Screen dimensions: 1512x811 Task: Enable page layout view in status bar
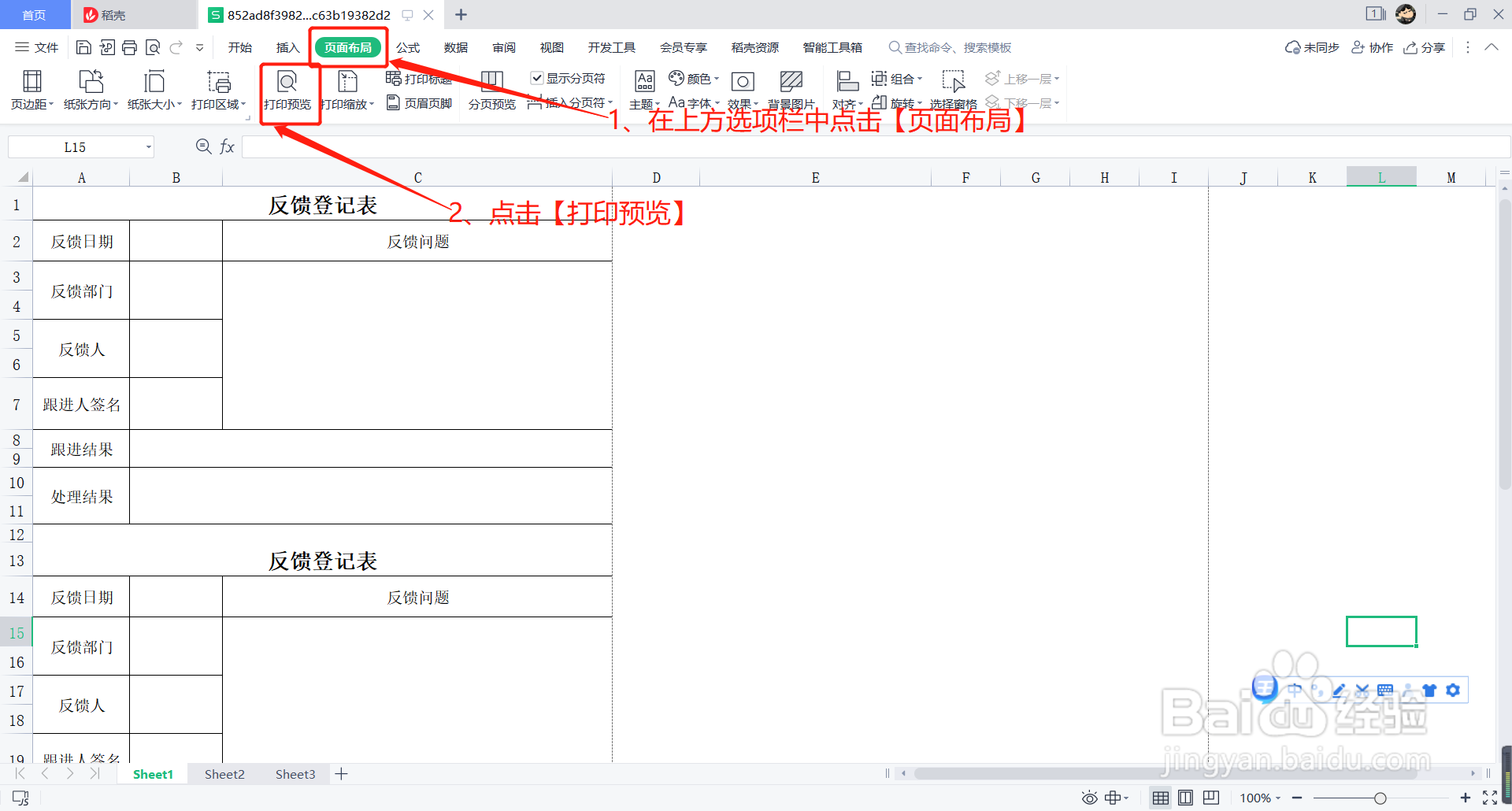pos(1185,798)
